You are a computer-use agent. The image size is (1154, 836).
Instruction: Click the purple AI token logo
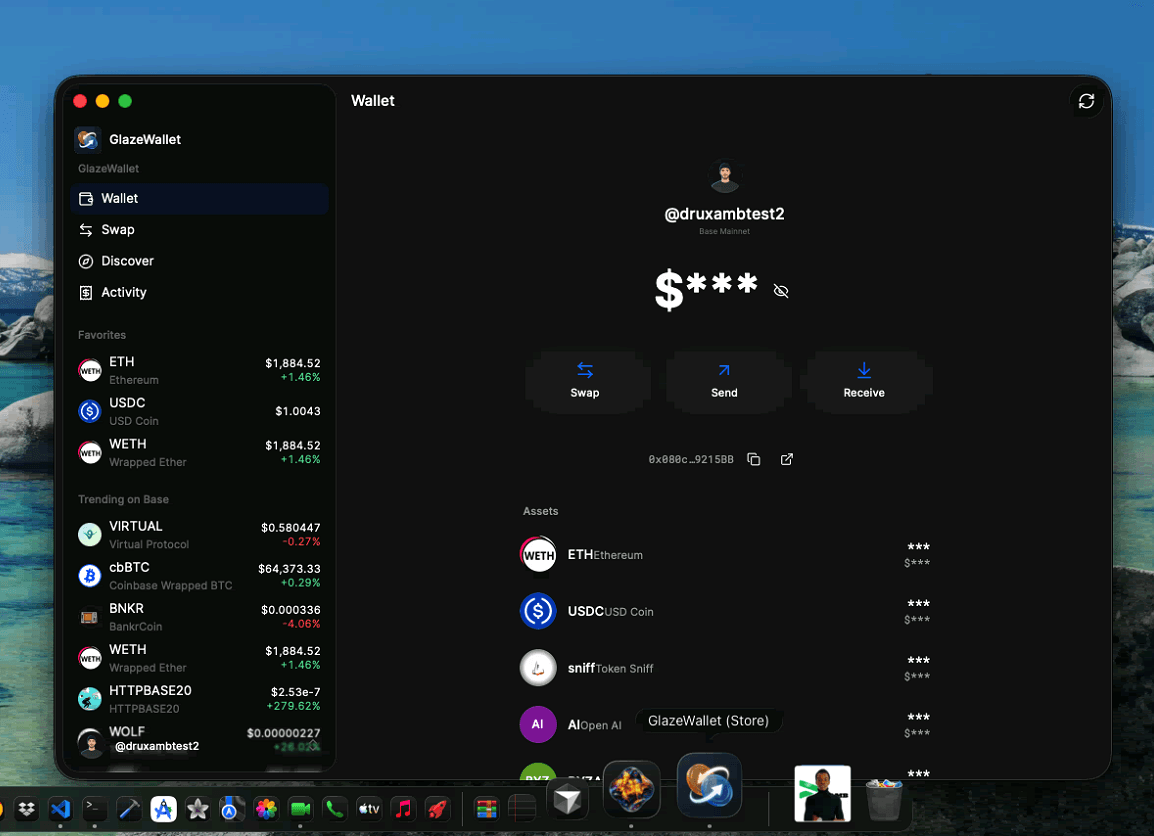point(538,725)
